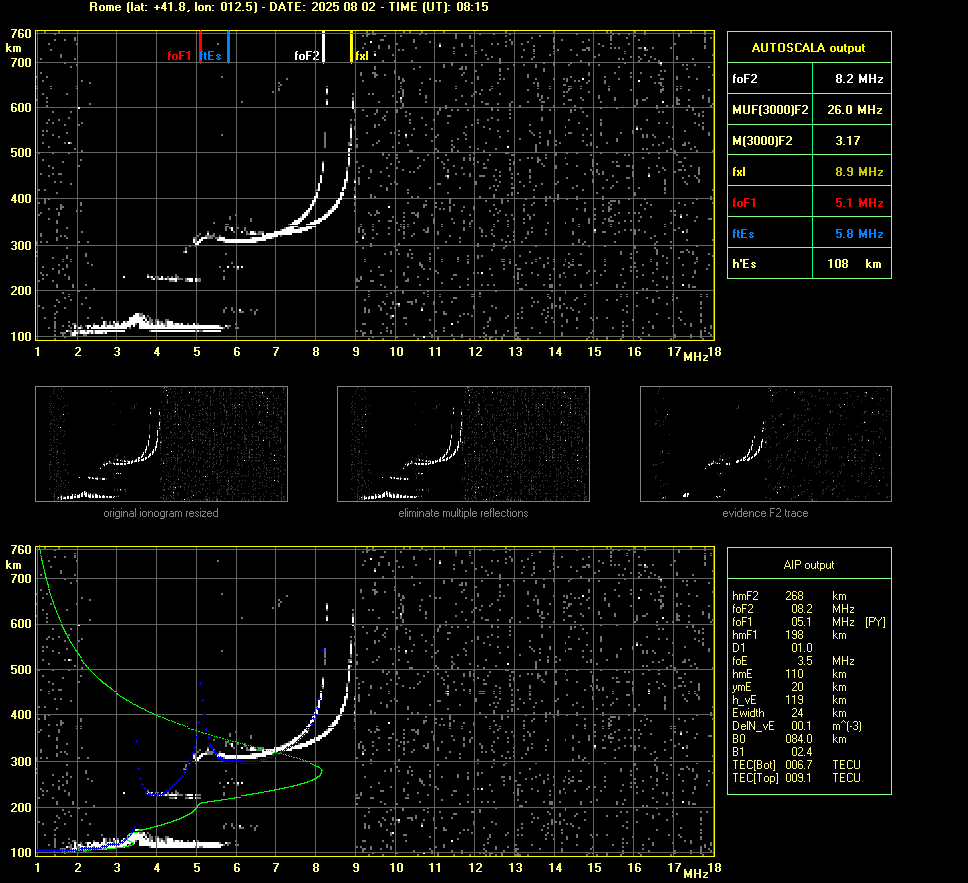Select the TEC[Top] value '009.1'
Image resolution: width=968 pixels, height=883 pixels.
798,777
